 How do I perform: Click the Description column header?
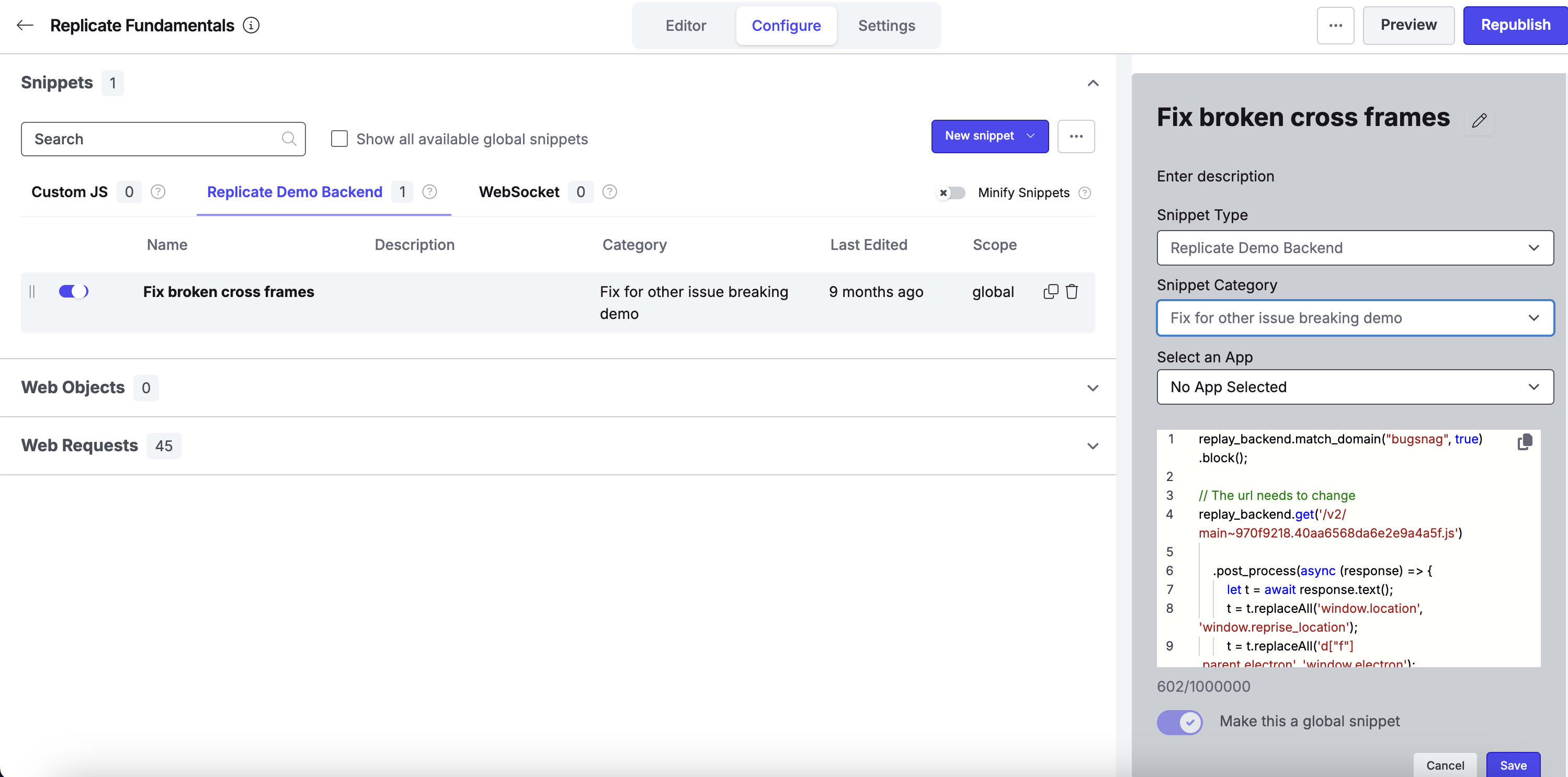(x=414, y=245)
